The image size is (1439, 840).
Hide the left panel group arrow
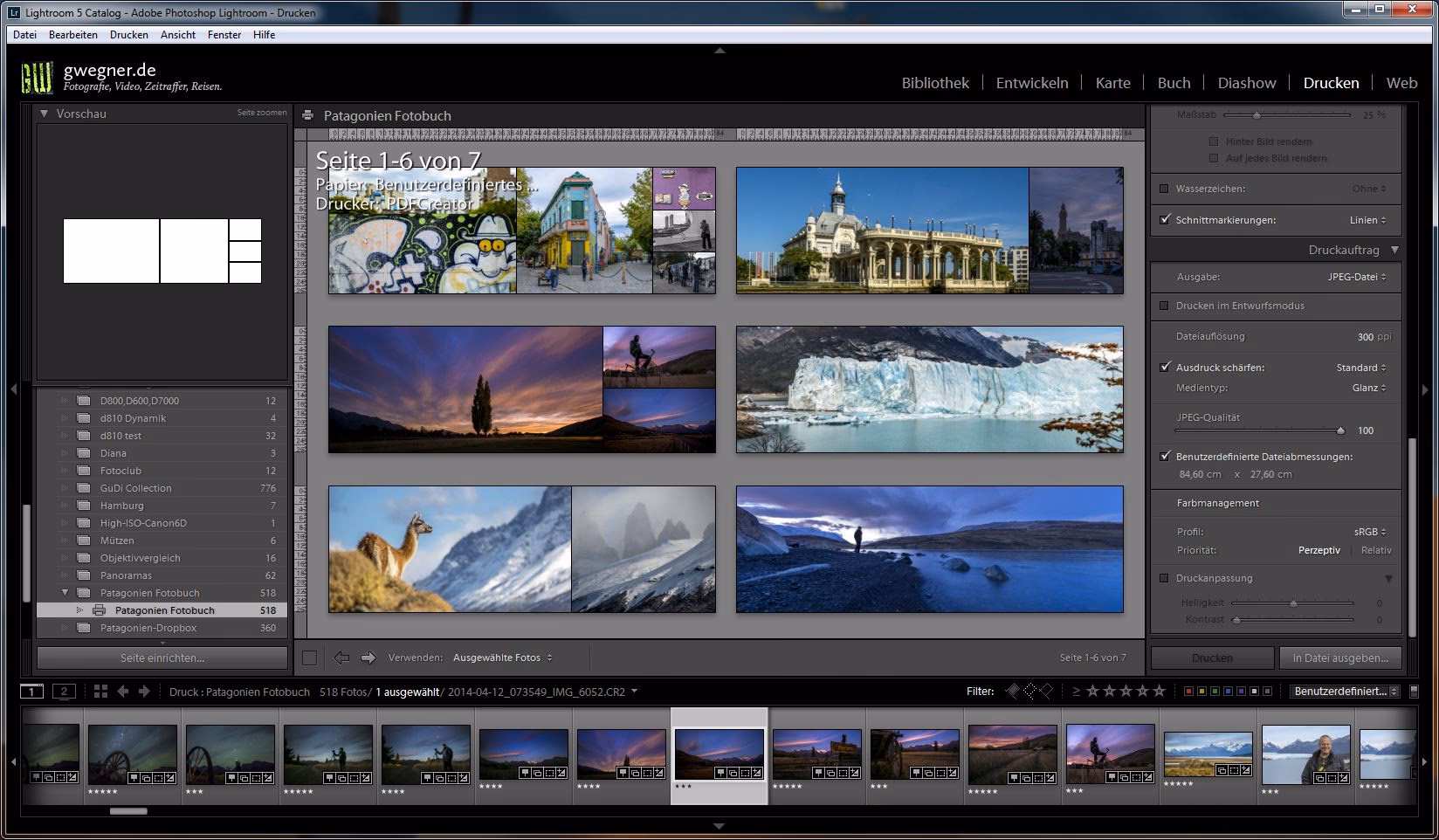click(13, 389)
